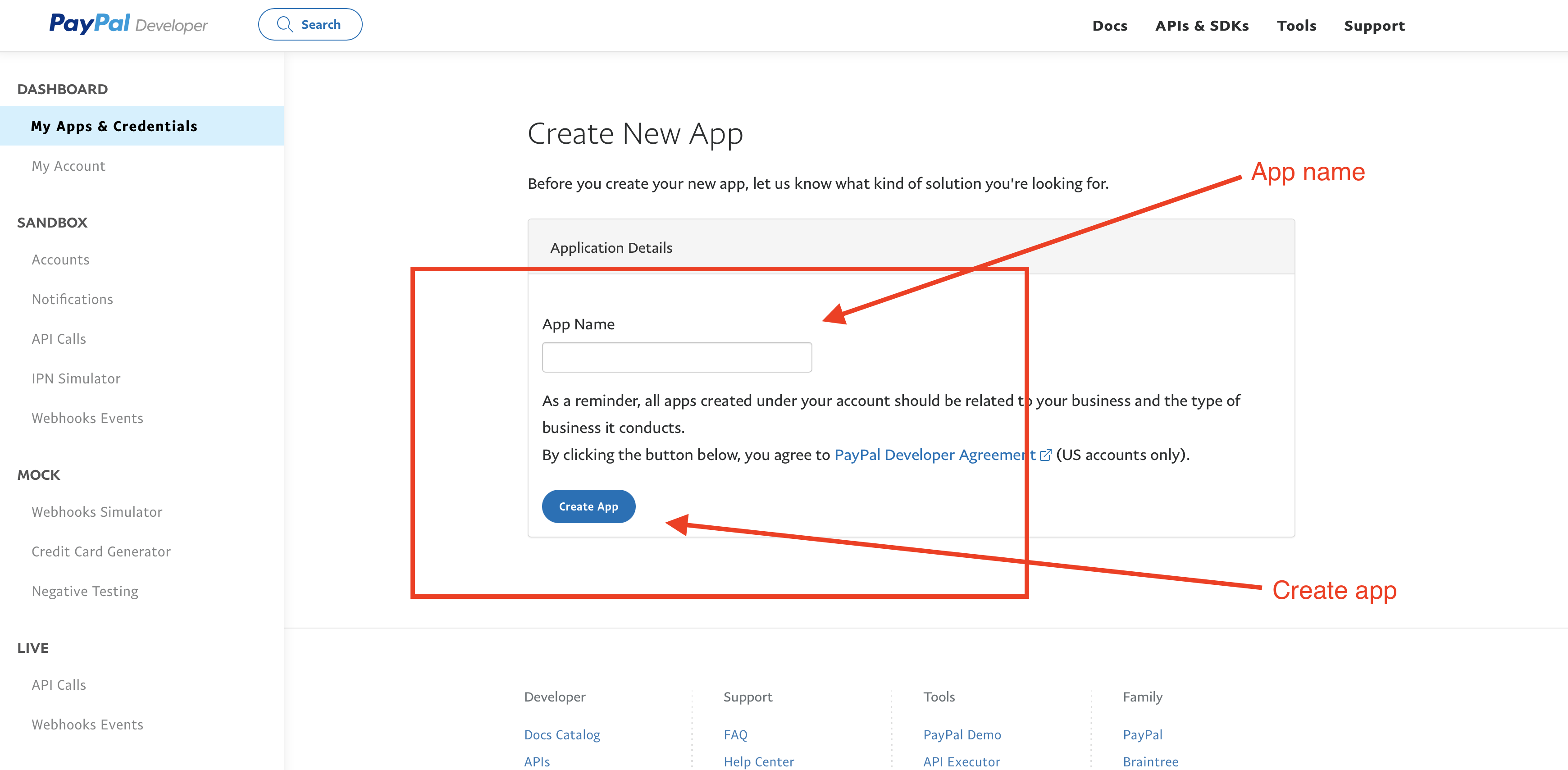Click the magnifier icon in Search
Image resolution: width=1568 pixels, height=770 pixels.
[x=284, y=24]
